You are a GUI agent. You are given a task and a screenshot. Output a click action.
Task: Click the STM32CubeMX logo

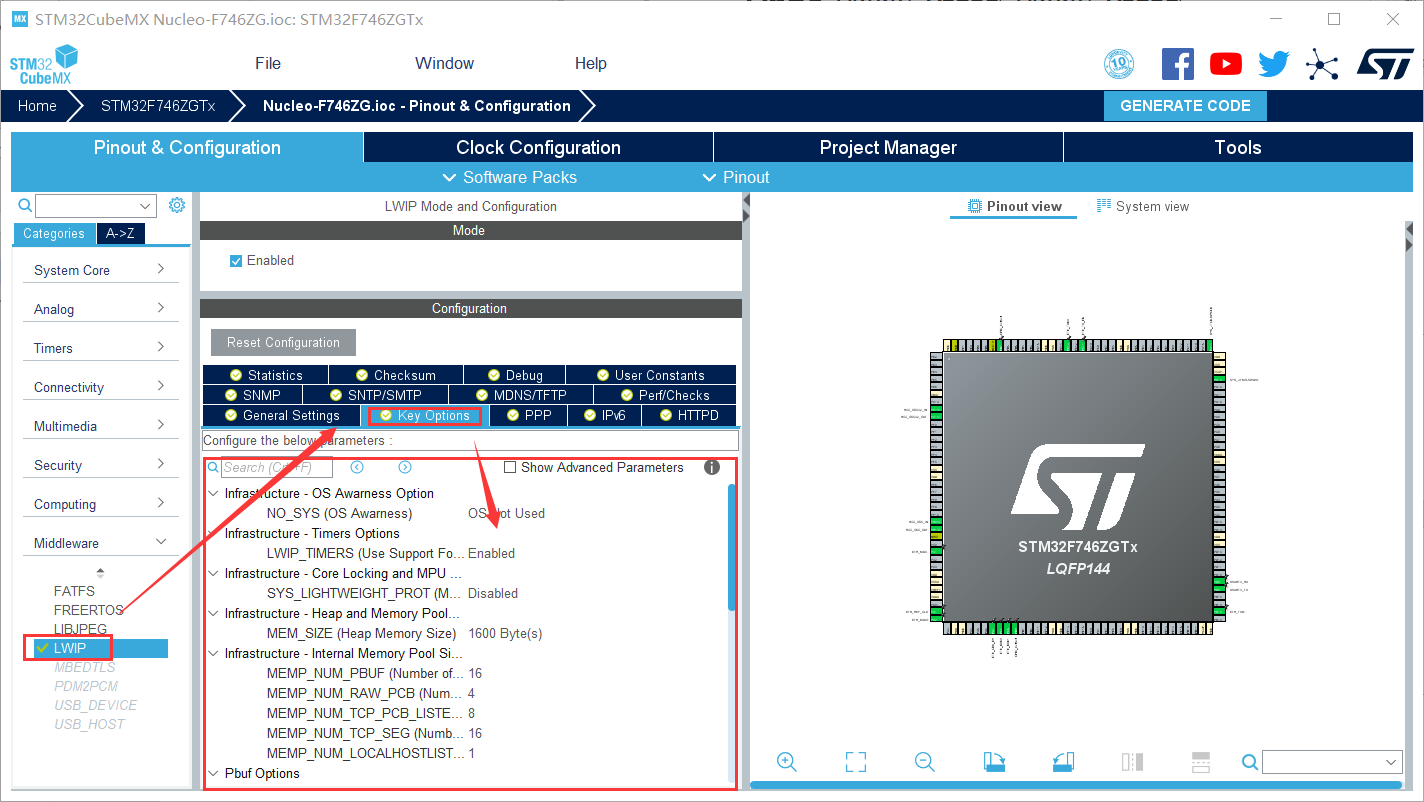click(44, 64)
